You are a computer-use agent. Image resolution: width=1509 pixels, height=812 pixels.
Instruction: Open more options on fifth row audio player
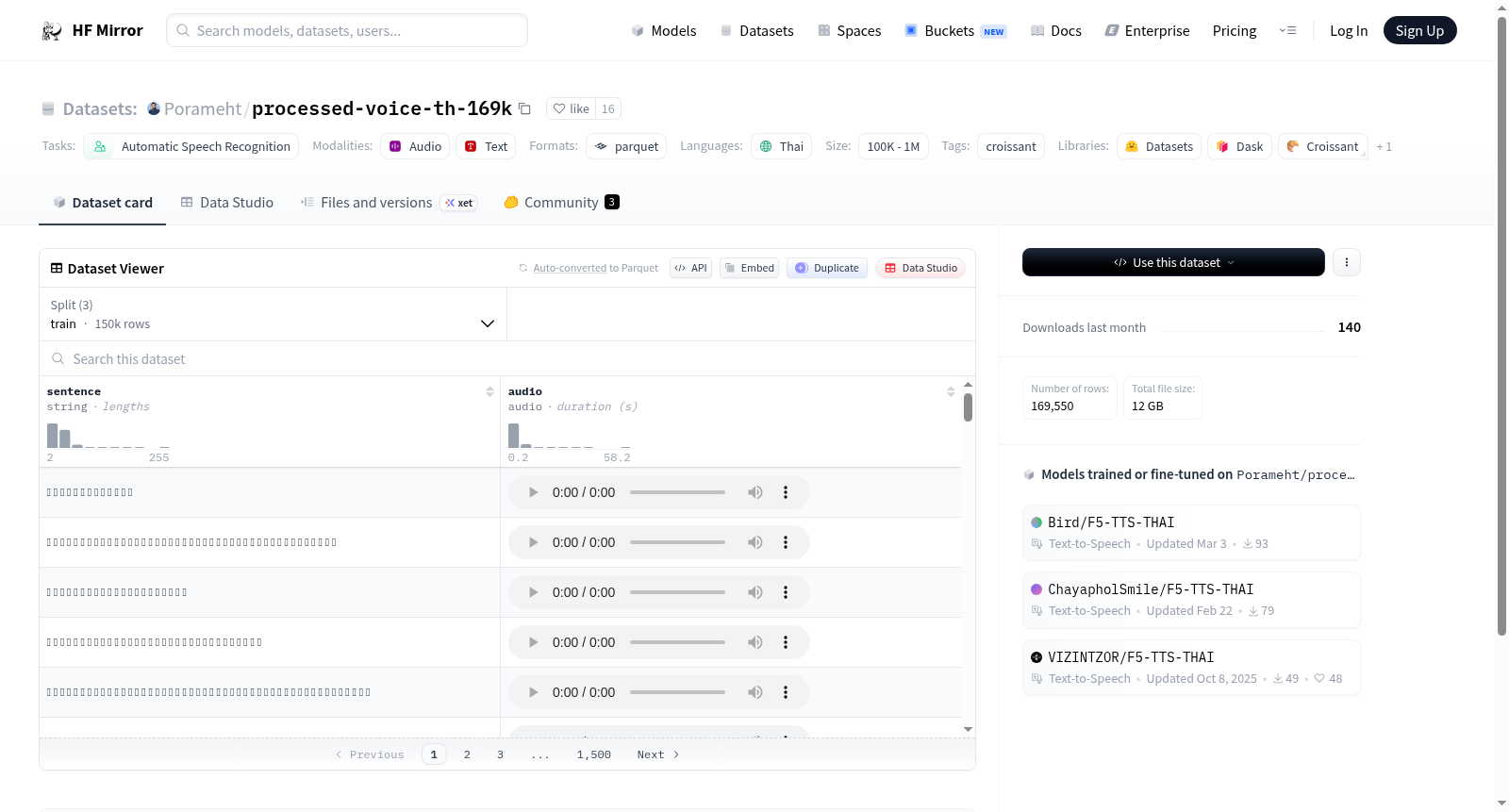click(786, 692)
